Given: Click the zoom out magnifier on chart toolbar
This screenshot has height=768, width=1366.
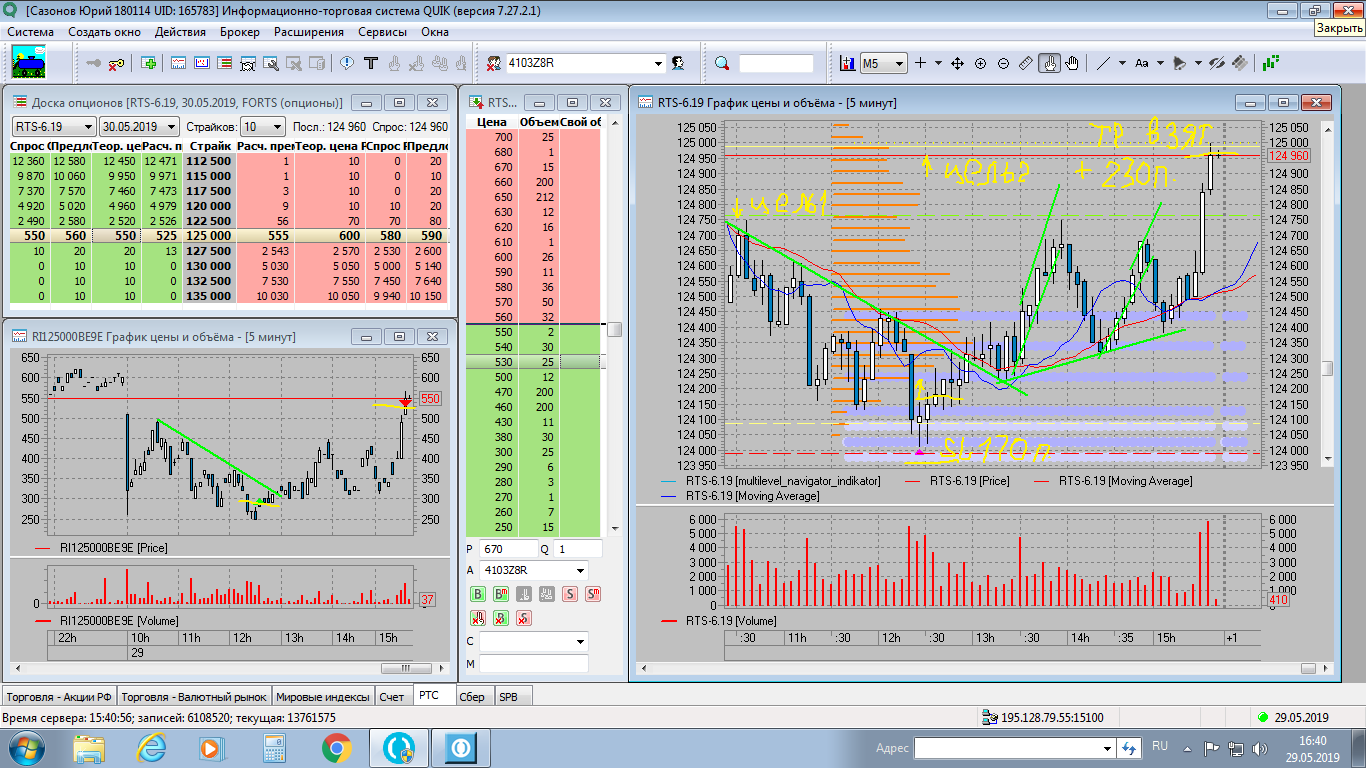Looking at the screenshot, I should pyautogui.click(x=1003, y=63).
